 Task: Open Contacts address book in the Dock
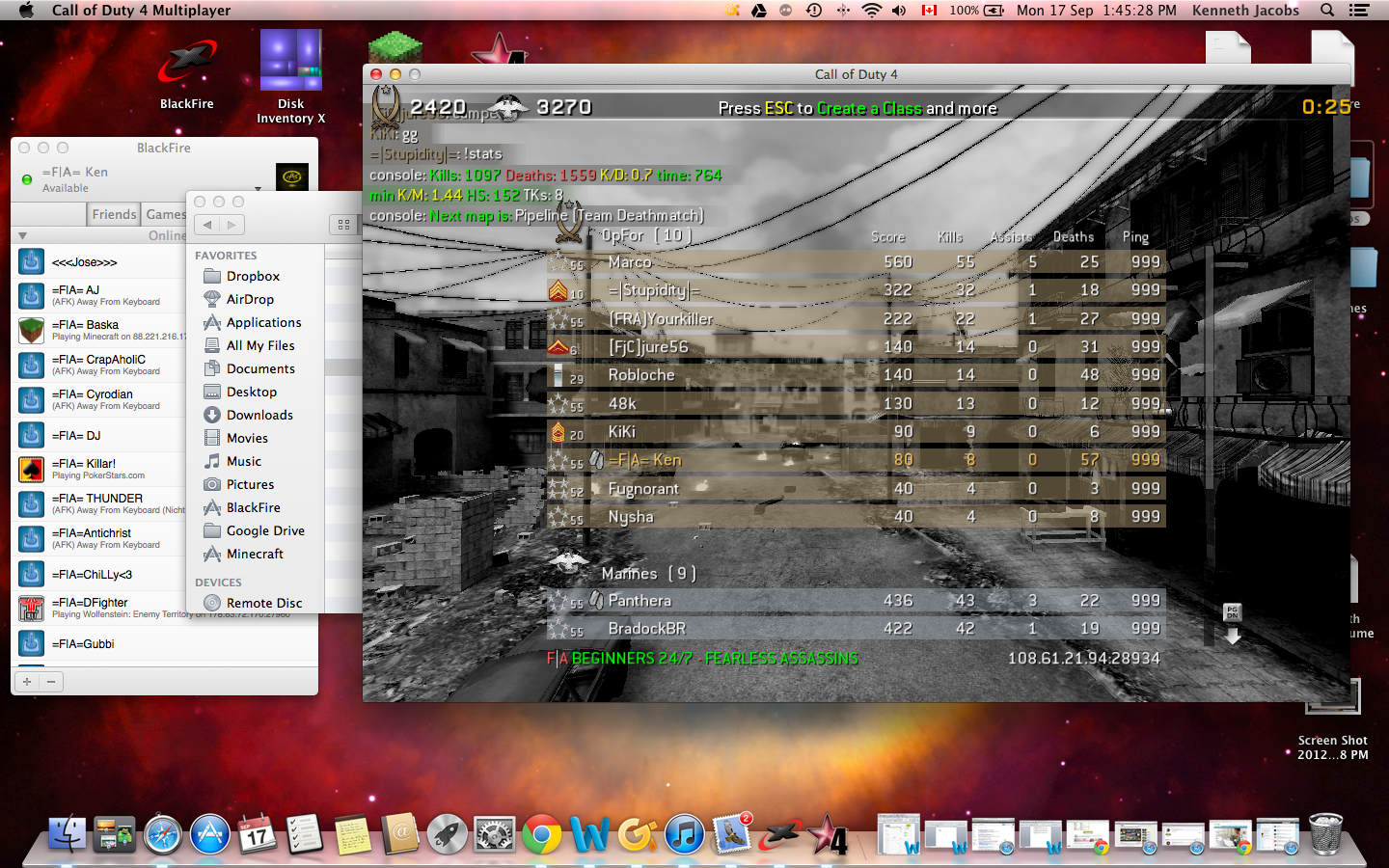[x=399, y=834]
